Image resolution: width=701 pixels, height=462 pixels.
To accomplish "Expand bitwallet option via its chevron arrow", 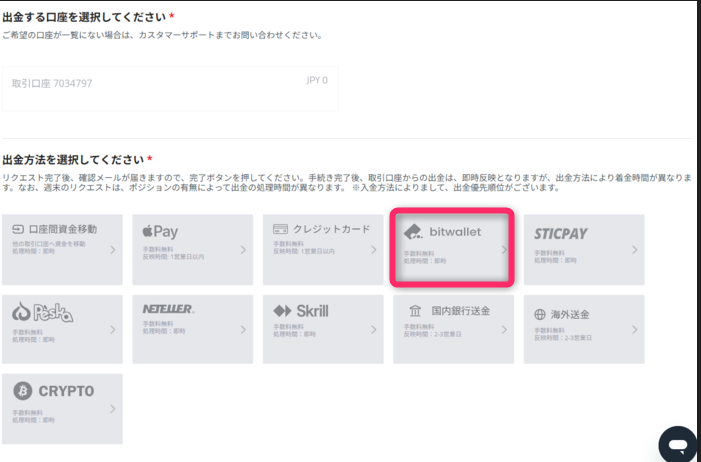I will pos(503,249).
